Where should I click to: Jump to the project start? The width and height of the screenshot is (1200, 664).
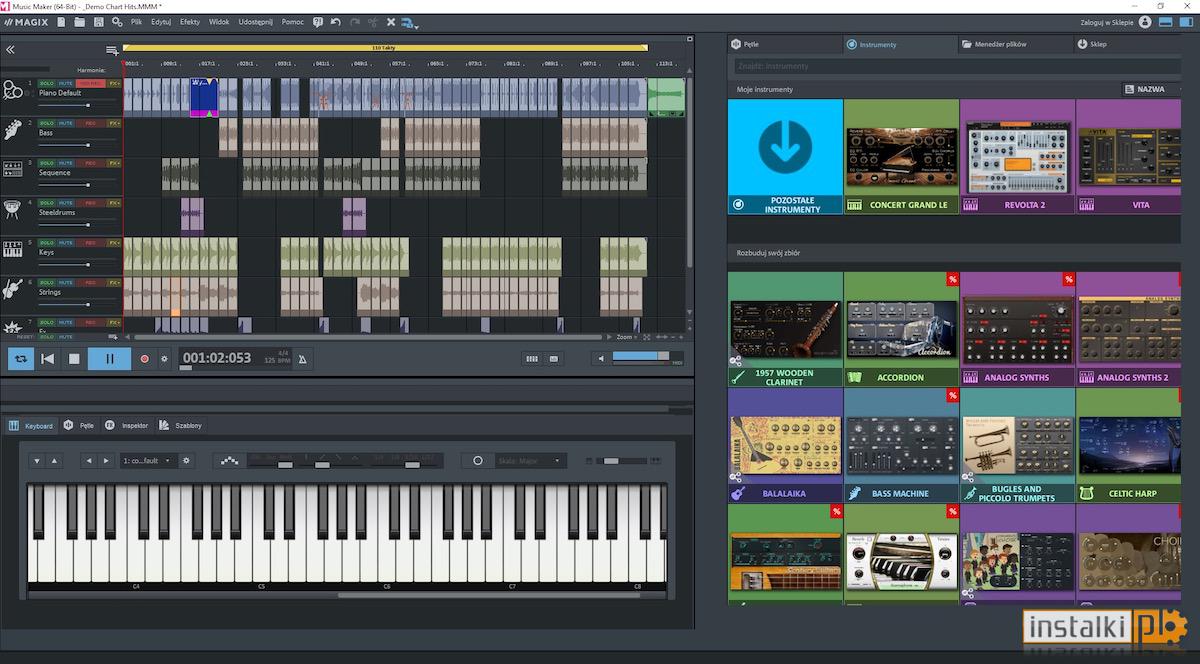coord(47,358)
